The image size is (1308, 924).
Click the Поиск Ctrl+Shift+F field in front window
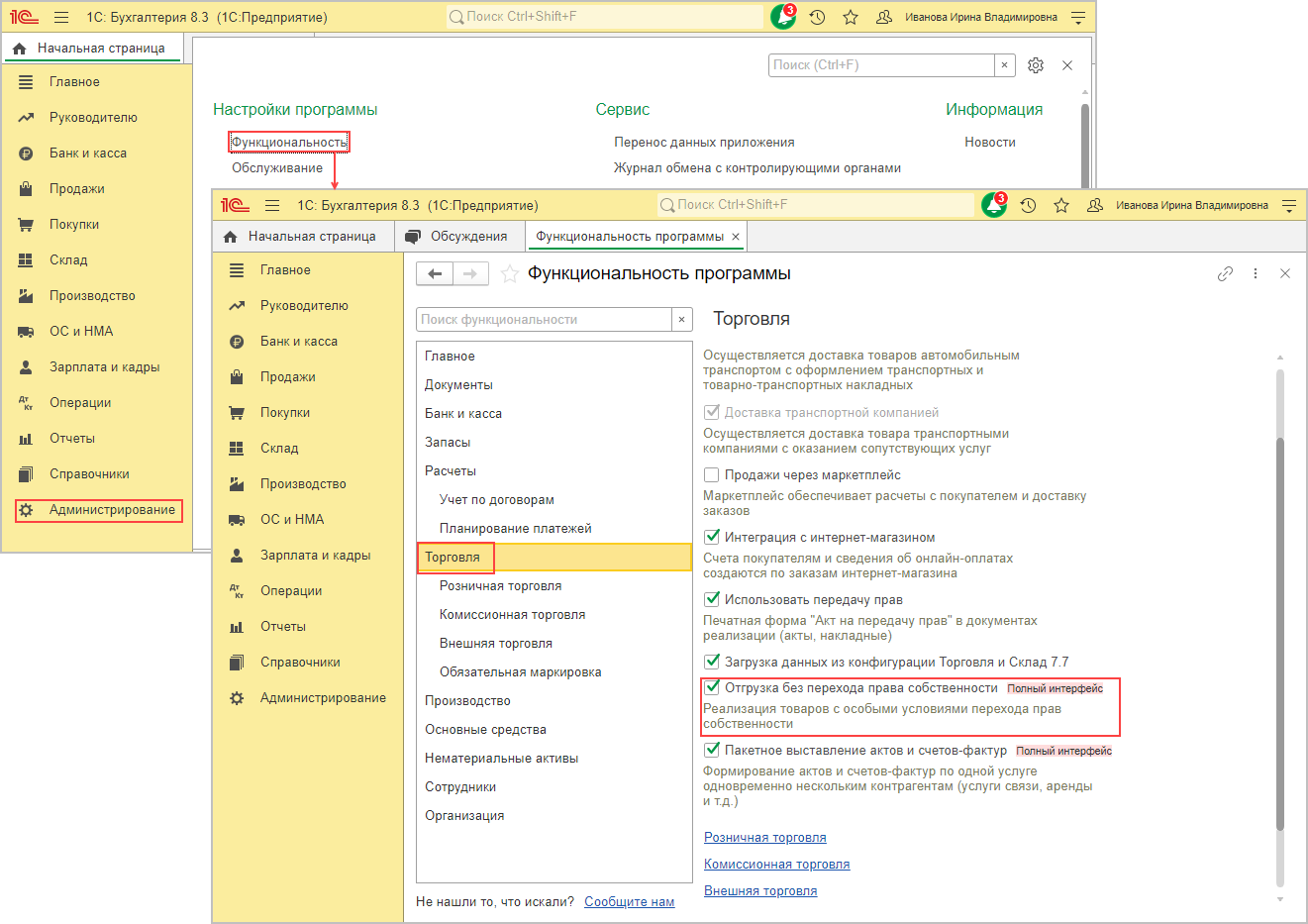[x=817, y=205]
